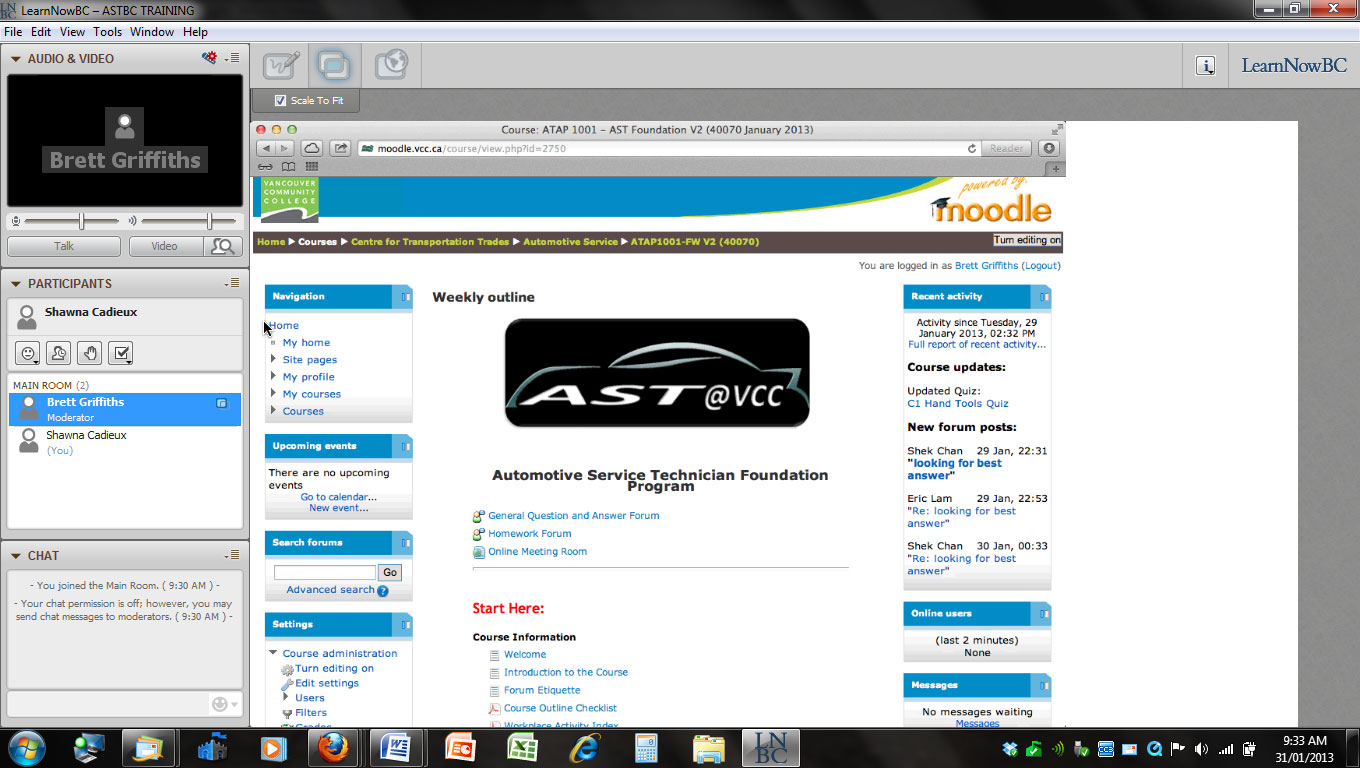The image size is (1360, 768).
Task: Switch to Web Tour mode
Action: [391, 66]
